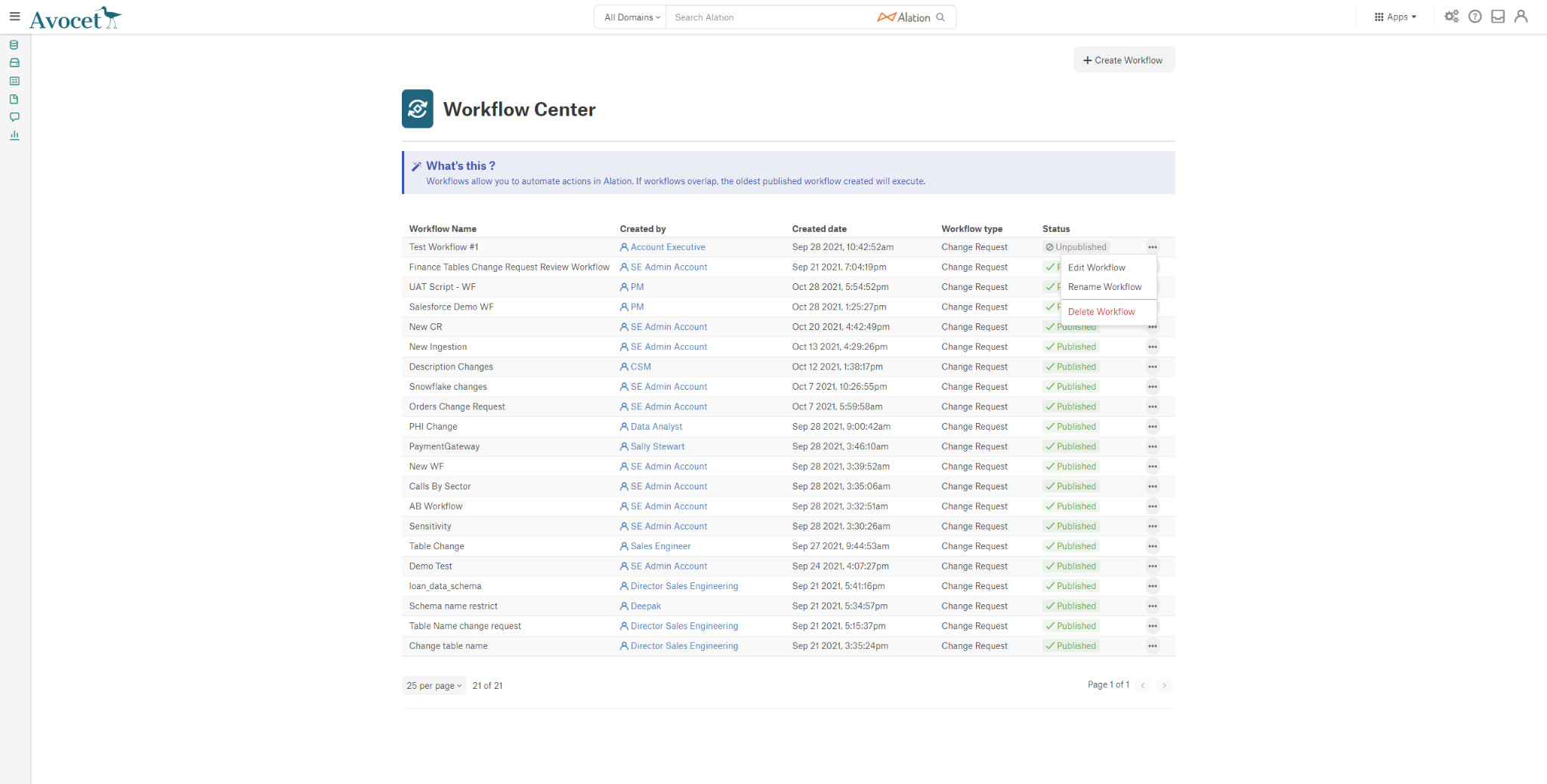Screen dimensions: 1547x784
Task: Click the search magnifier icon
Action: tap(940, 17)
